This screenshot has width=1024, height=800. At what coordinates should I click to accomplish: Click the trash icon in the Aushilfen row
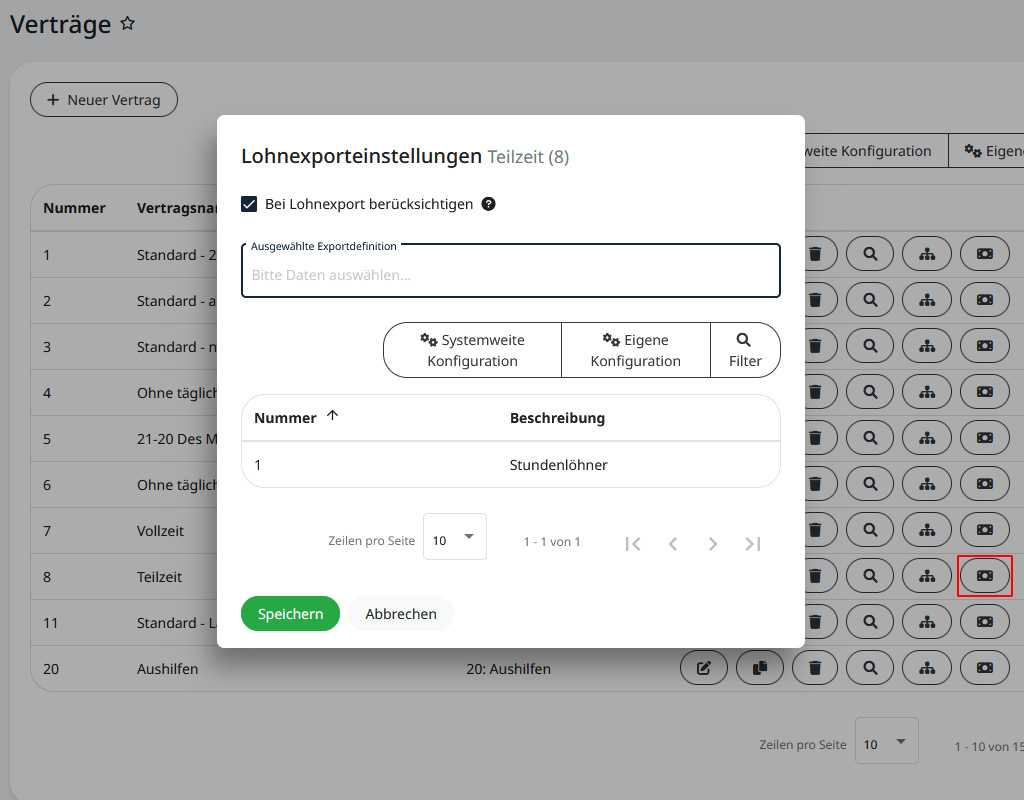pos(816,668)
